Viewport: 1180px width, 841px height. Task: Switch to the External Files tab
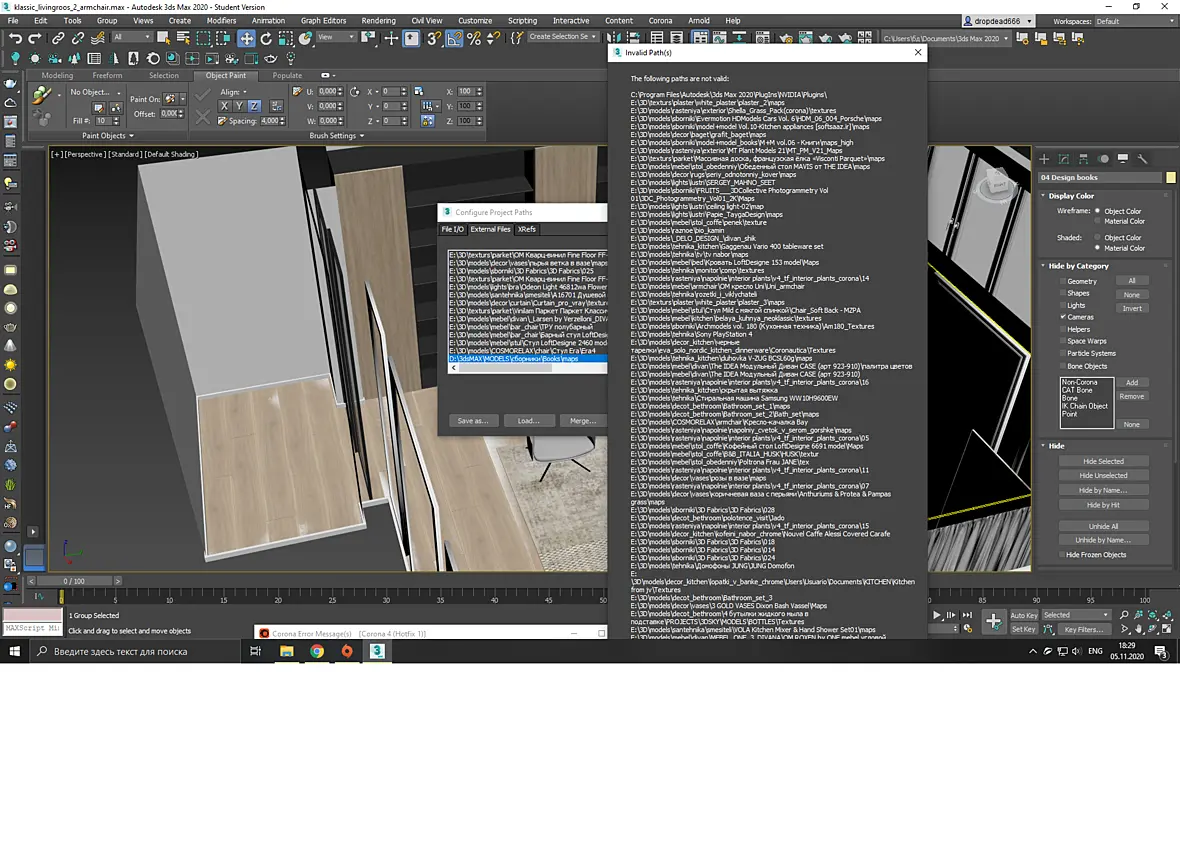click(x=490, y=229)
